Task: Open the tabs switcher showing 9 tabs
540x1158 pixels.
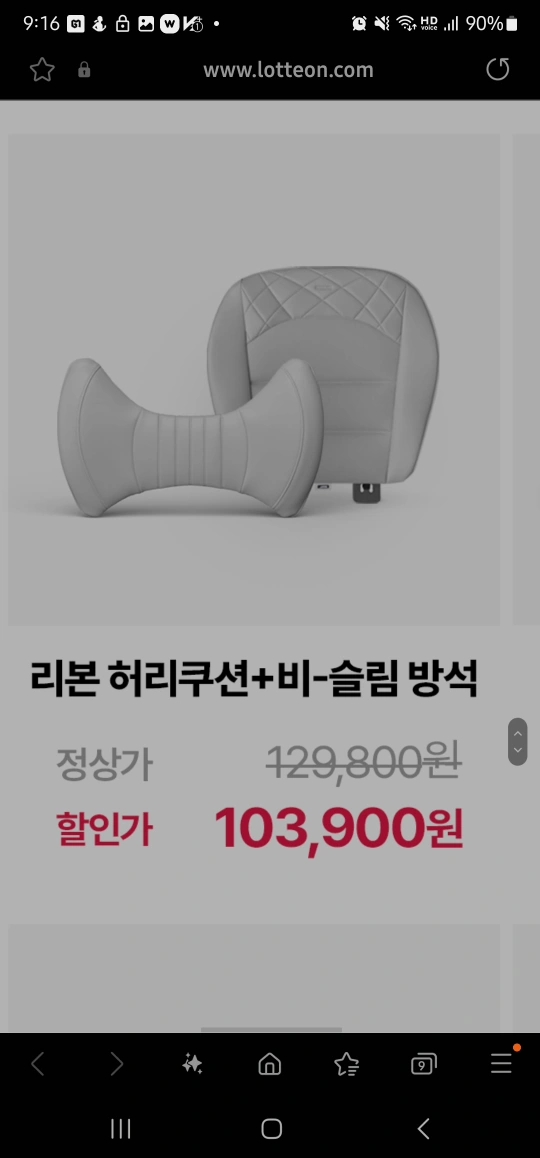Action: (423, 1064)
